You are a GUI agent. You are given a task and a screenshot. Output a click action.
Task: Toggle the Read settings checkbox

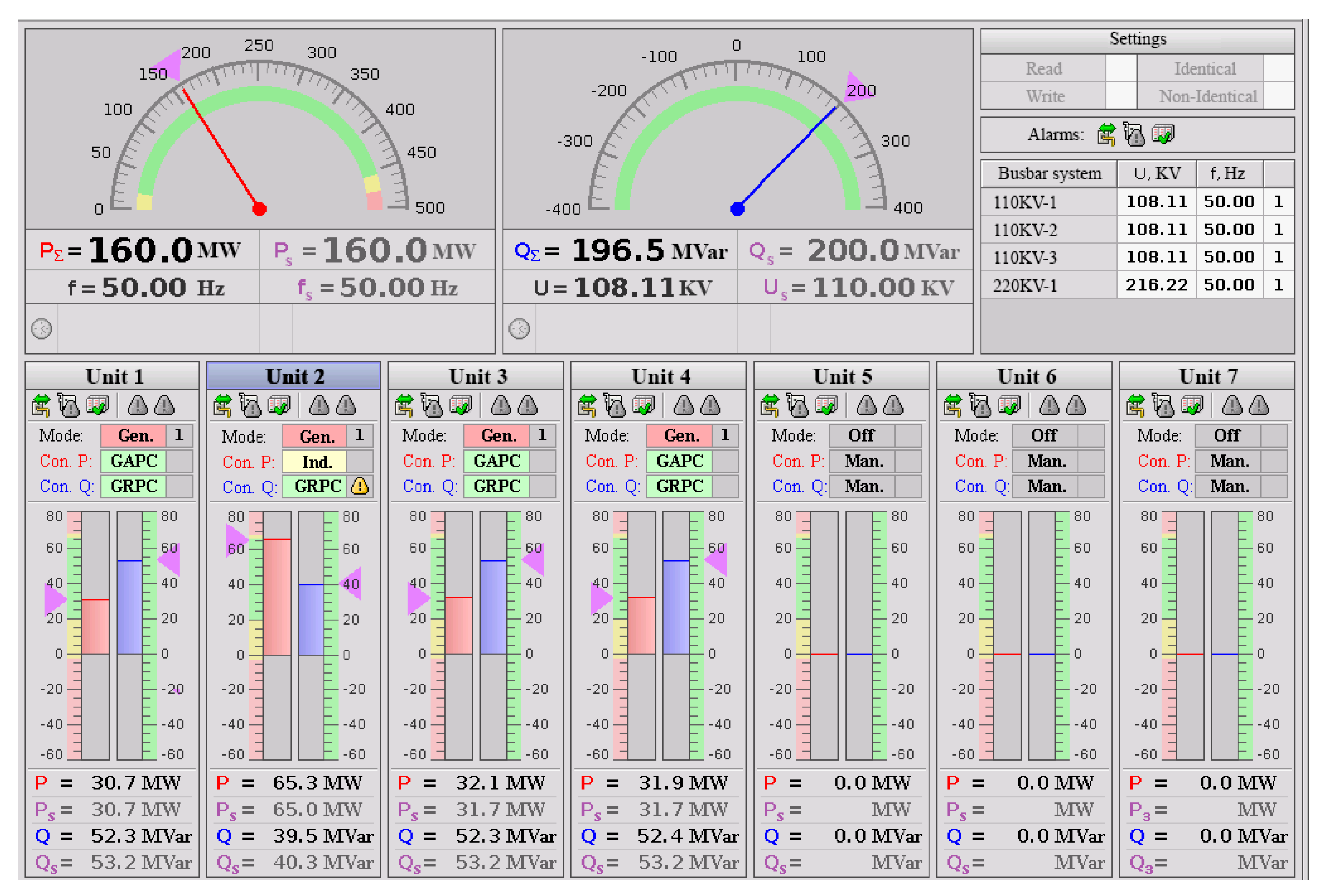coord(1120,69)
